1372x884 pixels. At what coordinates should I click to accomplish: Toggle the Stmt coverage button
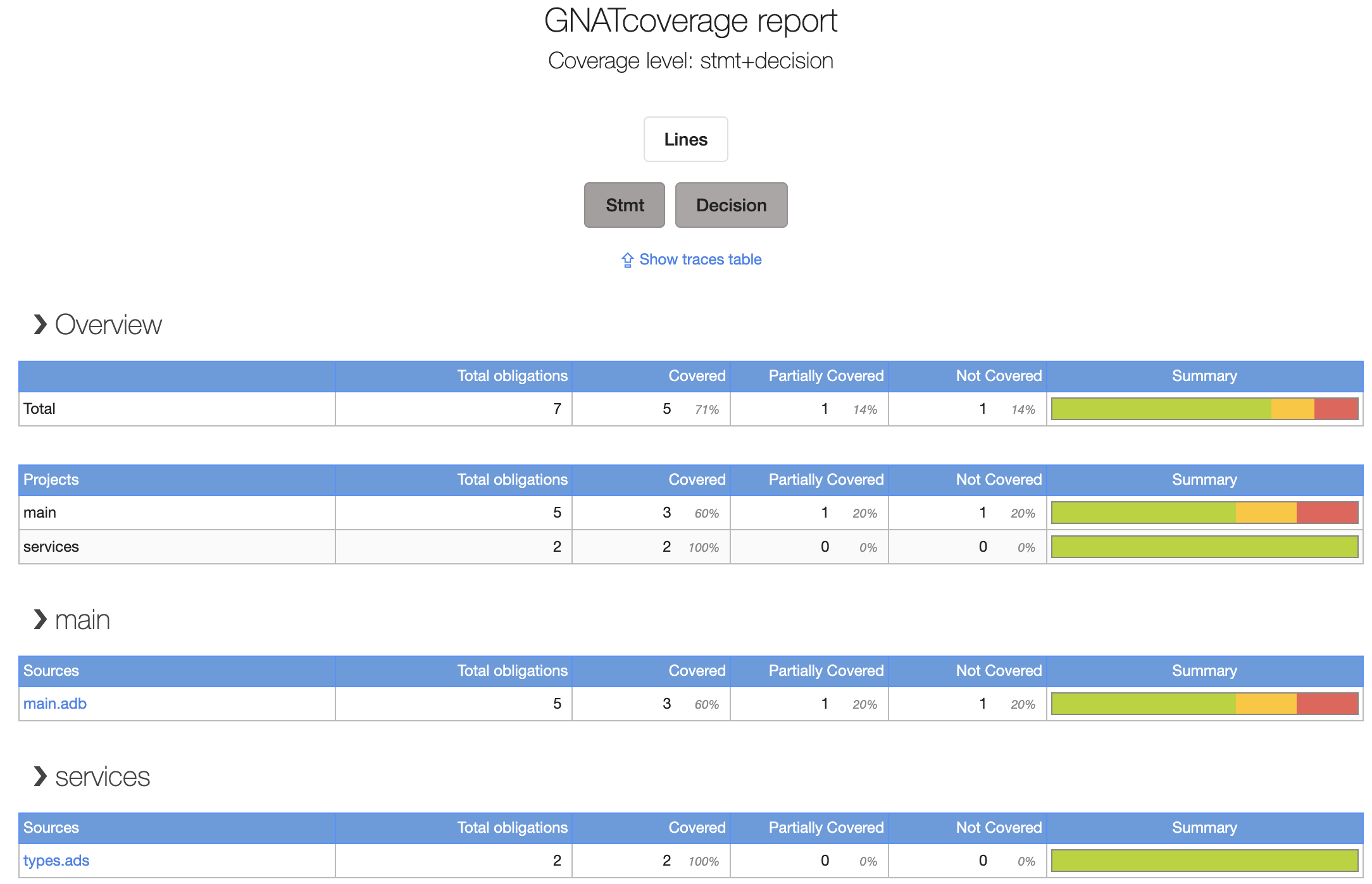(625, 205)
